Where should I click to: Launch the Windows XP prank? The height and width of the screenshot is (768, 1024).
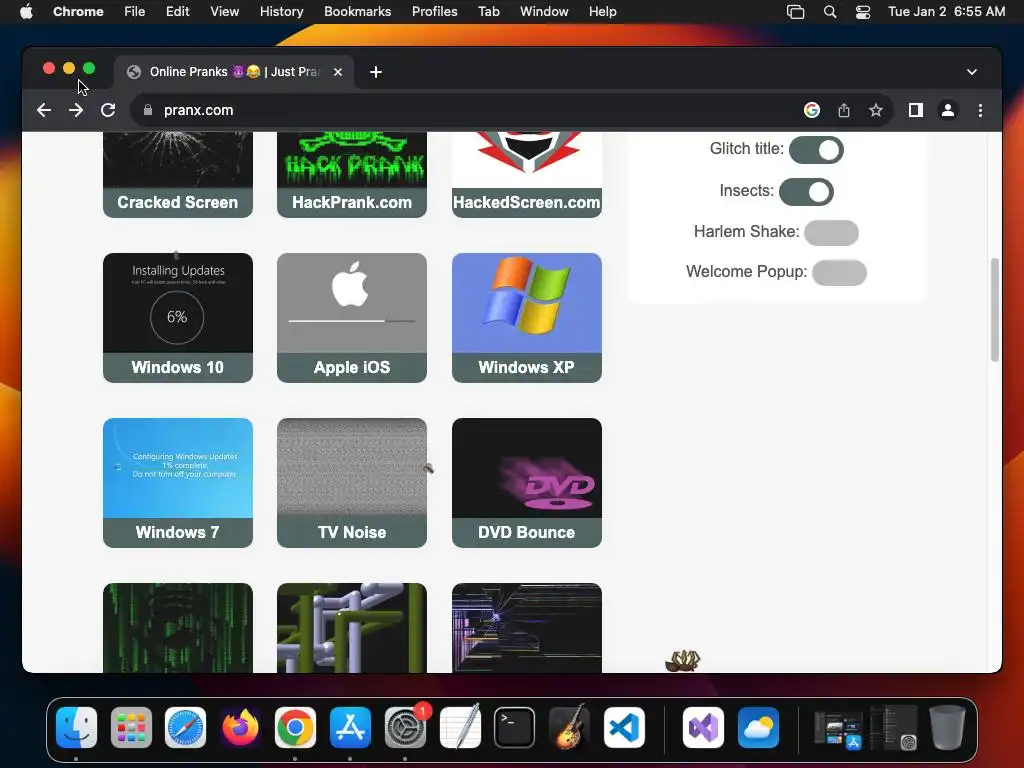(x=526, y=318)
